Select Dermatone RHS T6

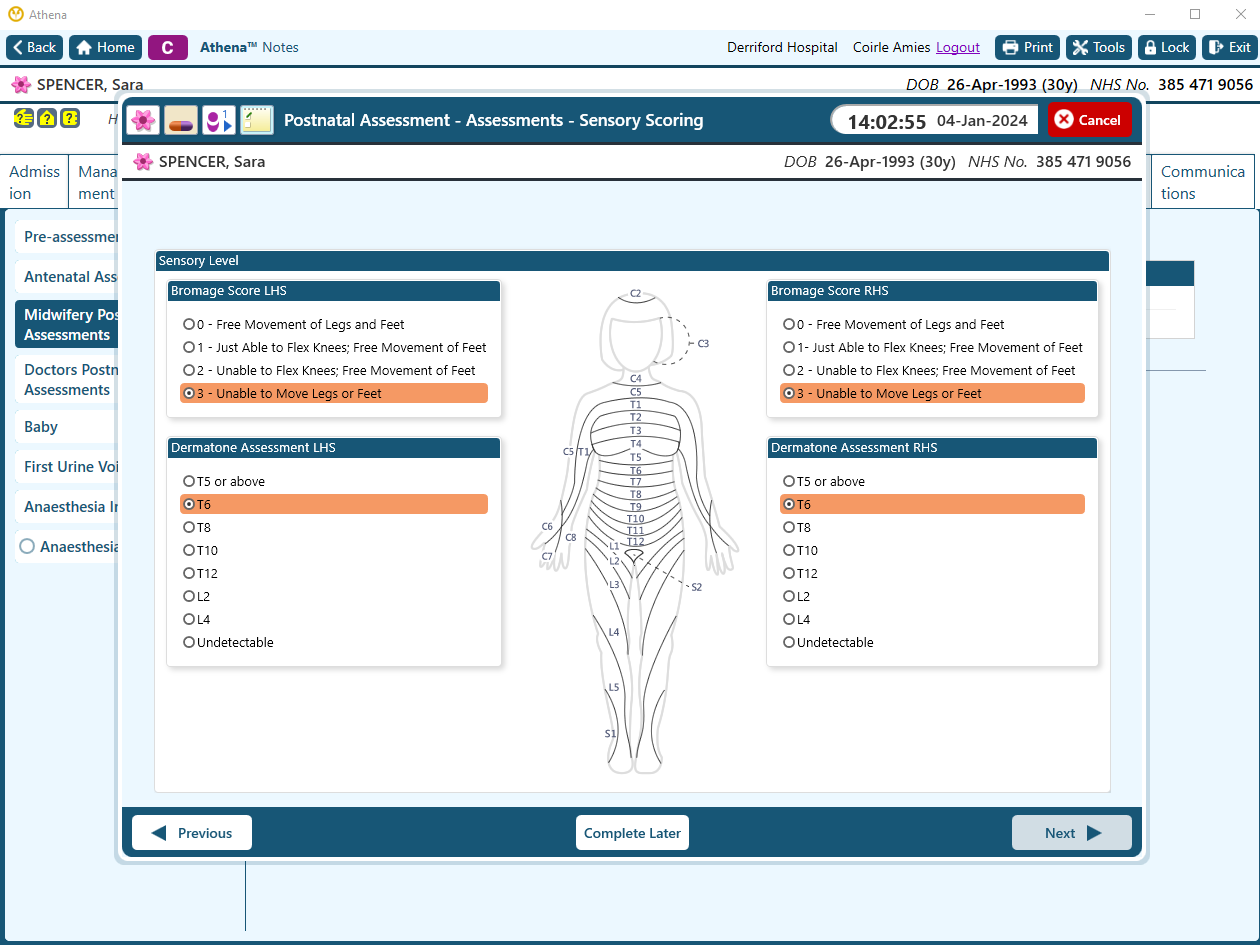coord(932,504)
